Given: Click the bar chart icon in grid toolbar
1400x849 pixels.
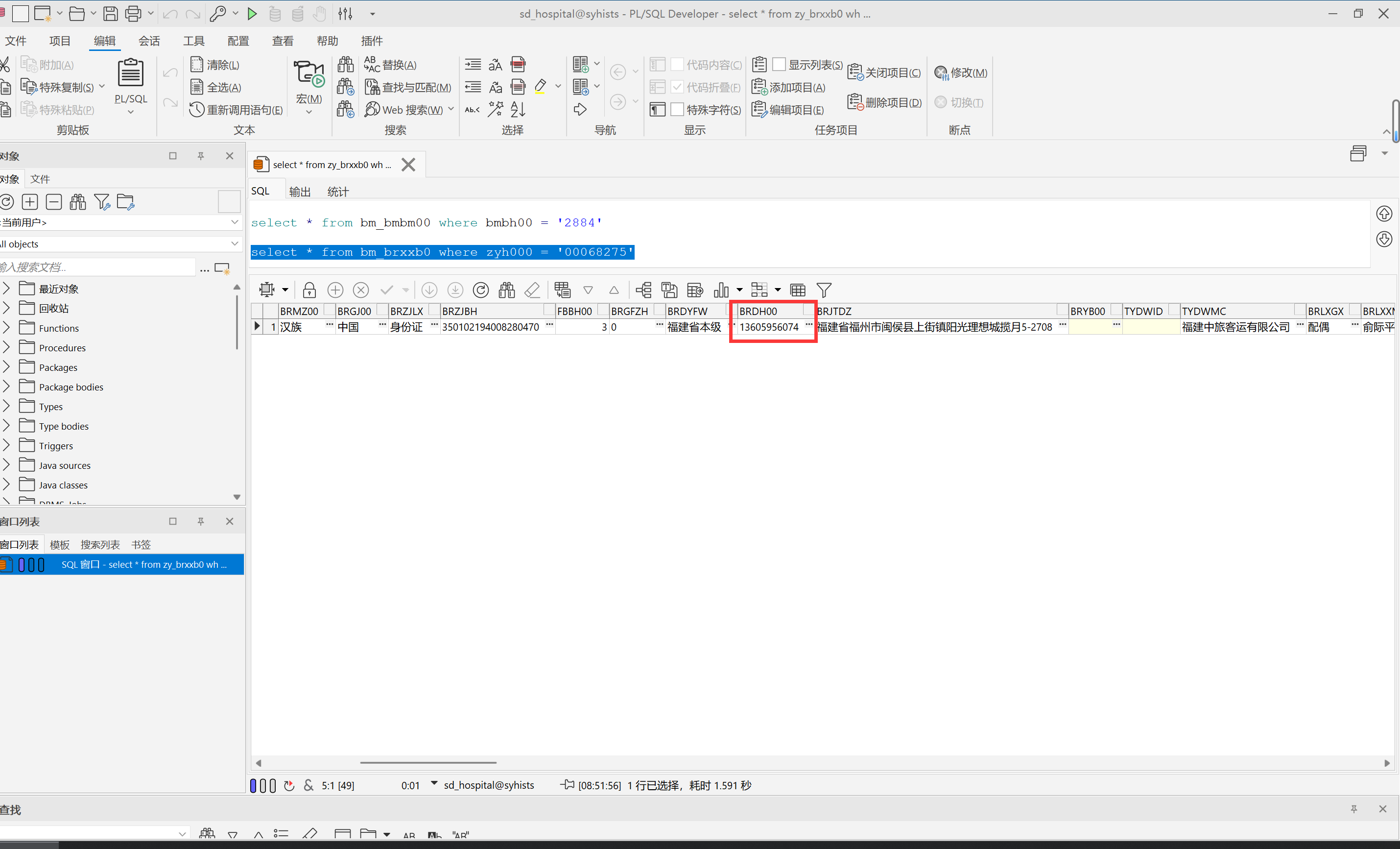Looking at the screenshot, I should (721, 291).
